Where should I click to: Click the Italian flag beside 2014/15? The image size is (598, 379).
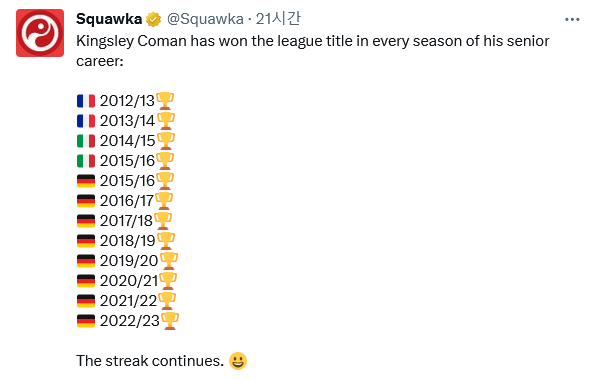[x=86, y=141]
